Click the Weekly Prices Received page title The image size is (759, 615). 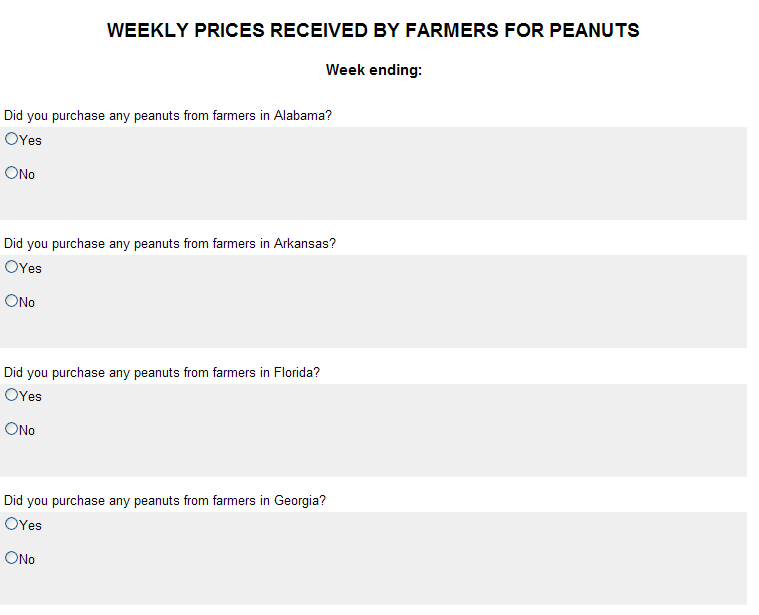point(373,31)
